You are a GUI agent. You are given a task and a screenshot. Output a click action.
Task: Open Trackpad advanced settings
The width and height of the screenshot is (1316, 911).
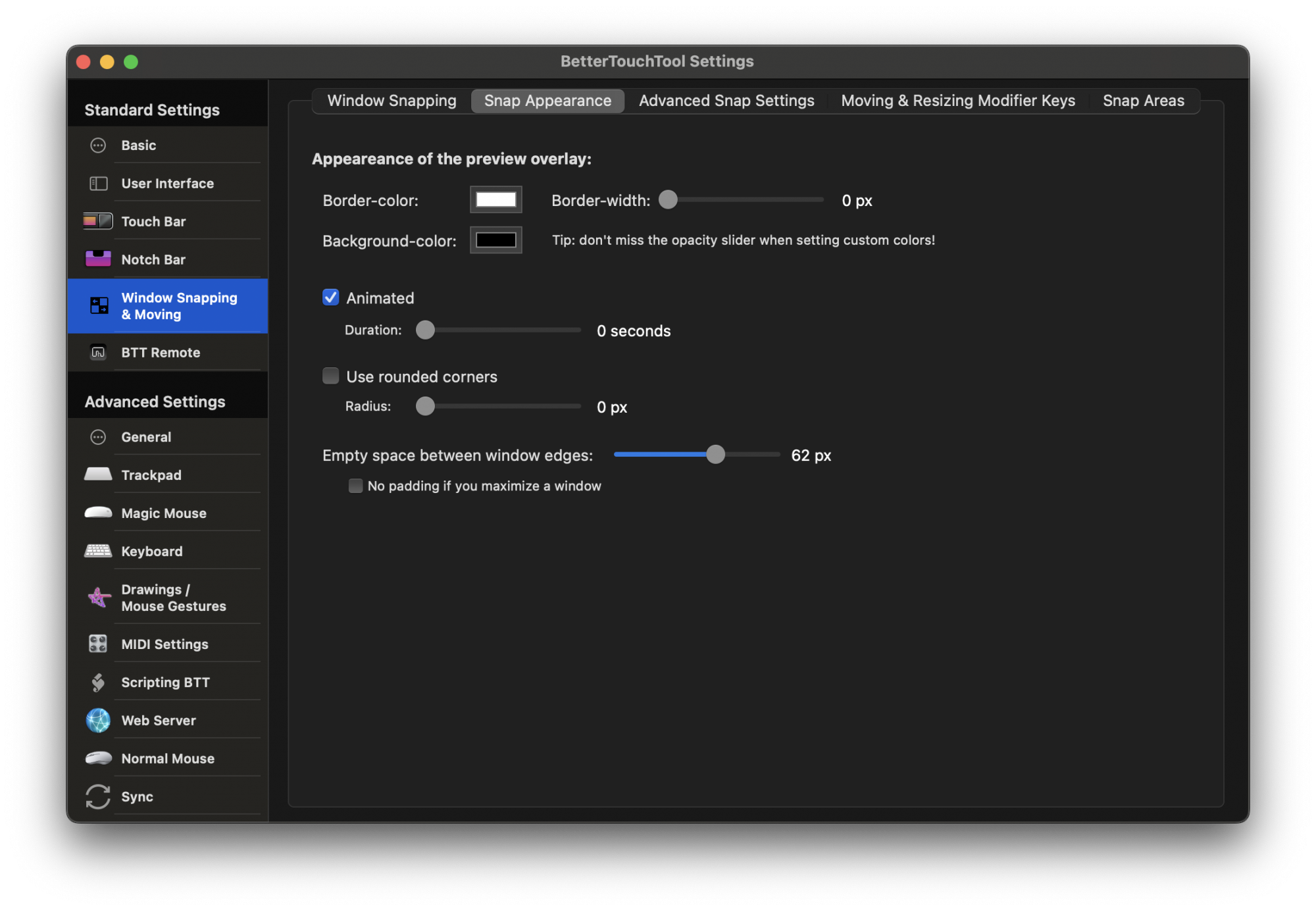click(x=167, y=475)
